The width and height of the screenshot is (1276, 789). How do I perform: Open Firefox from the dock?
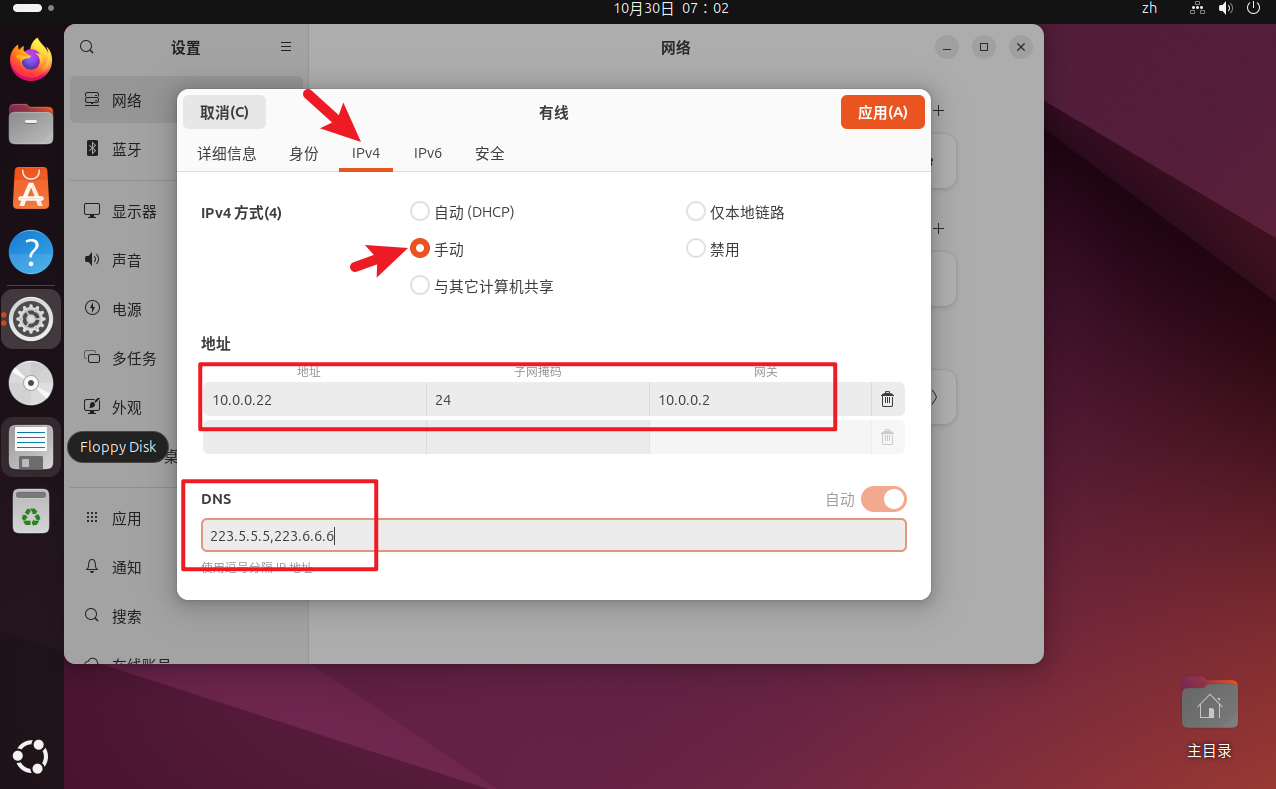31,61
